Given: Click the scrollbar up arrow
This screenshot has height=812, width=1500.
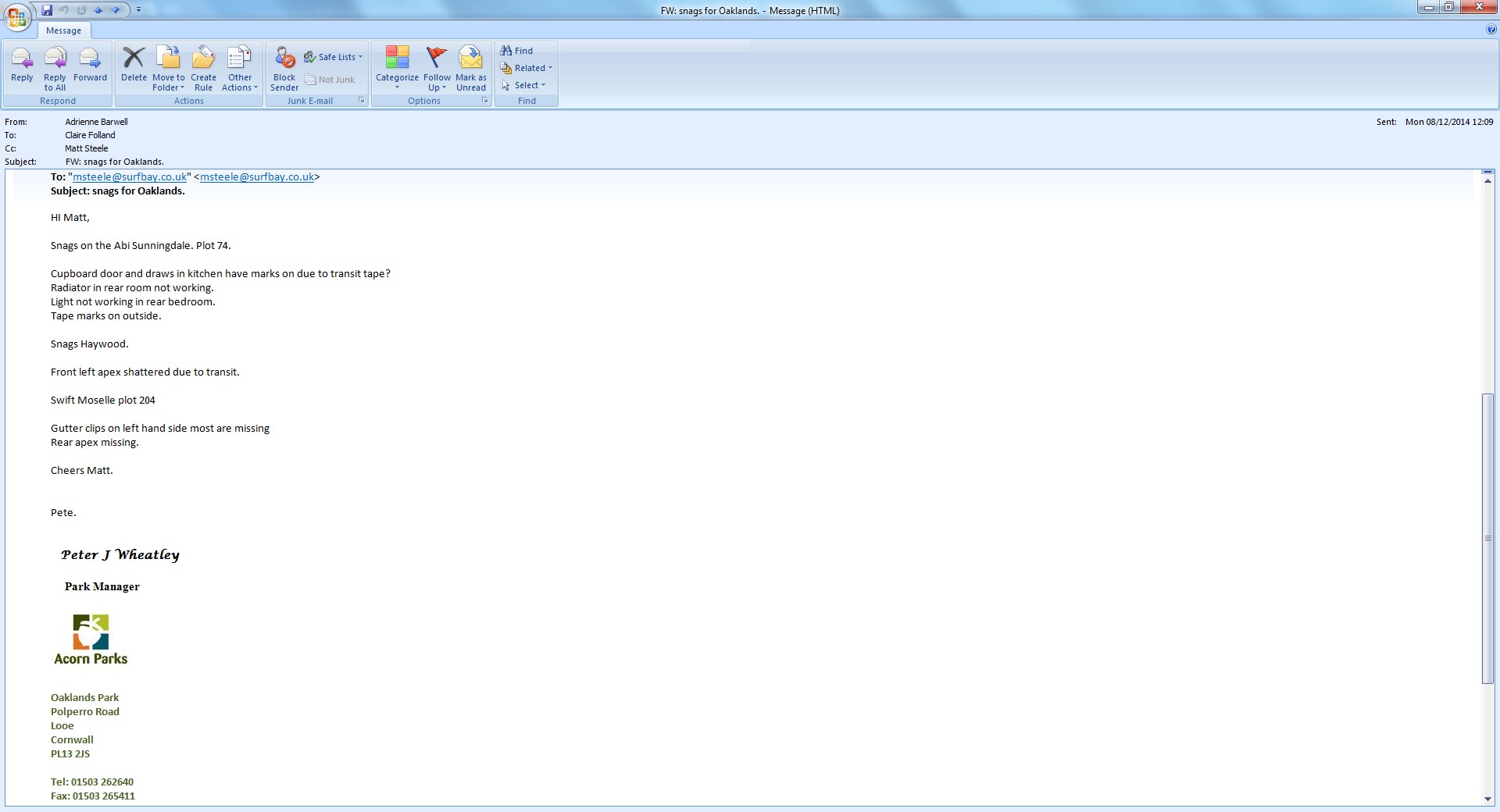Looking at the screenshot, I should [1487, 180].
